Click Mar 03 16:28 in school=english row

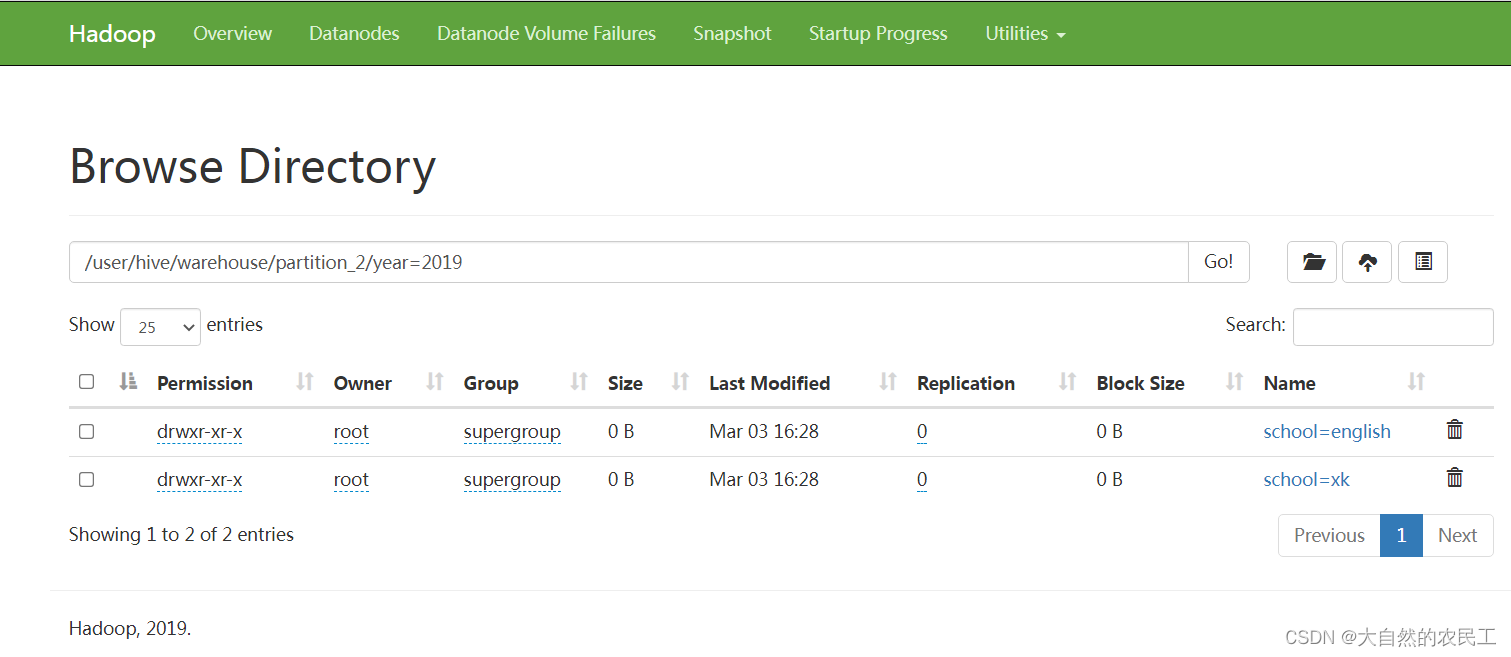pos(764,431)
